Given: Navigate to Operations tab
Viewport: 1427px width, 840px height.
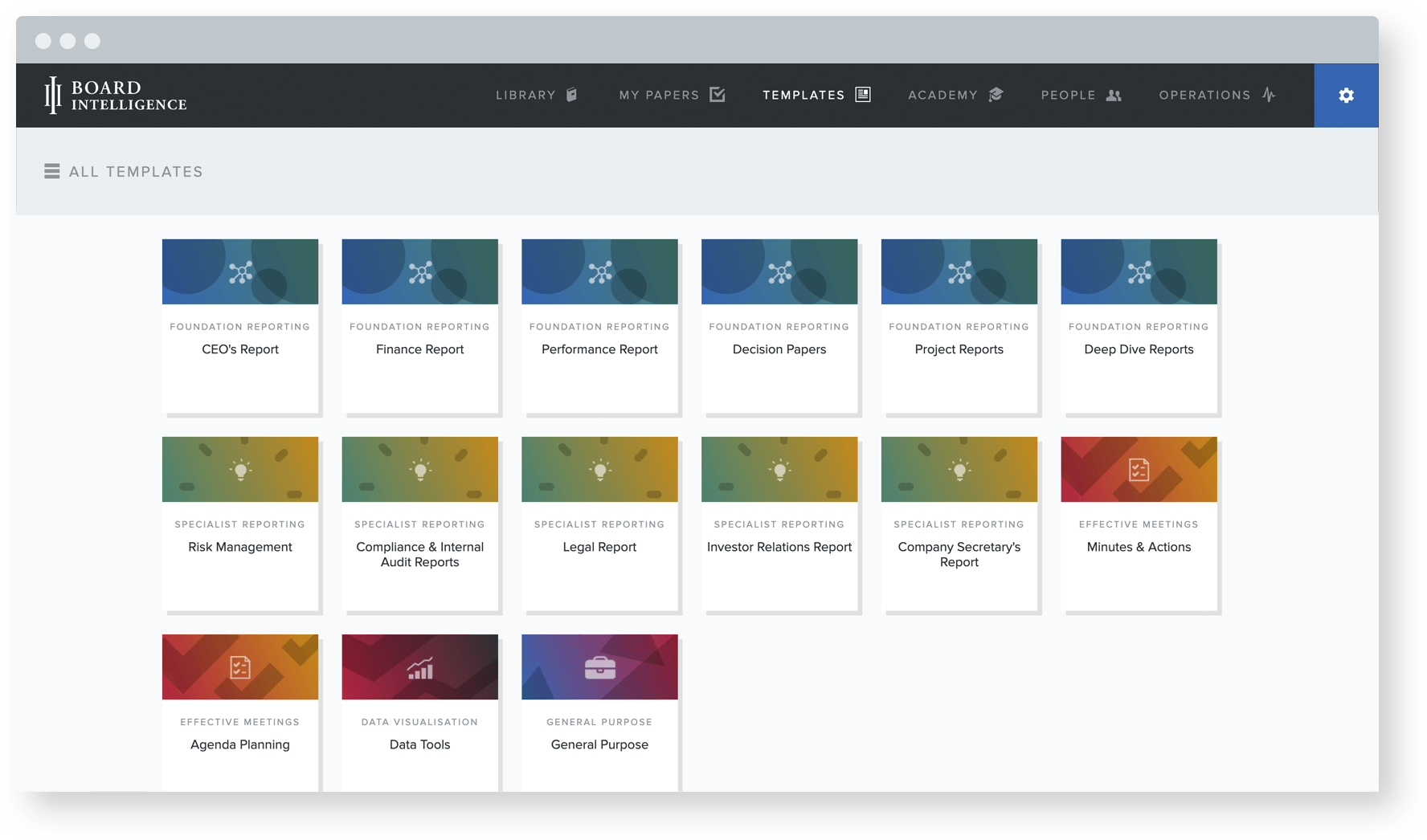Looking at the screenshot, I should click(x=1216, y=96).
